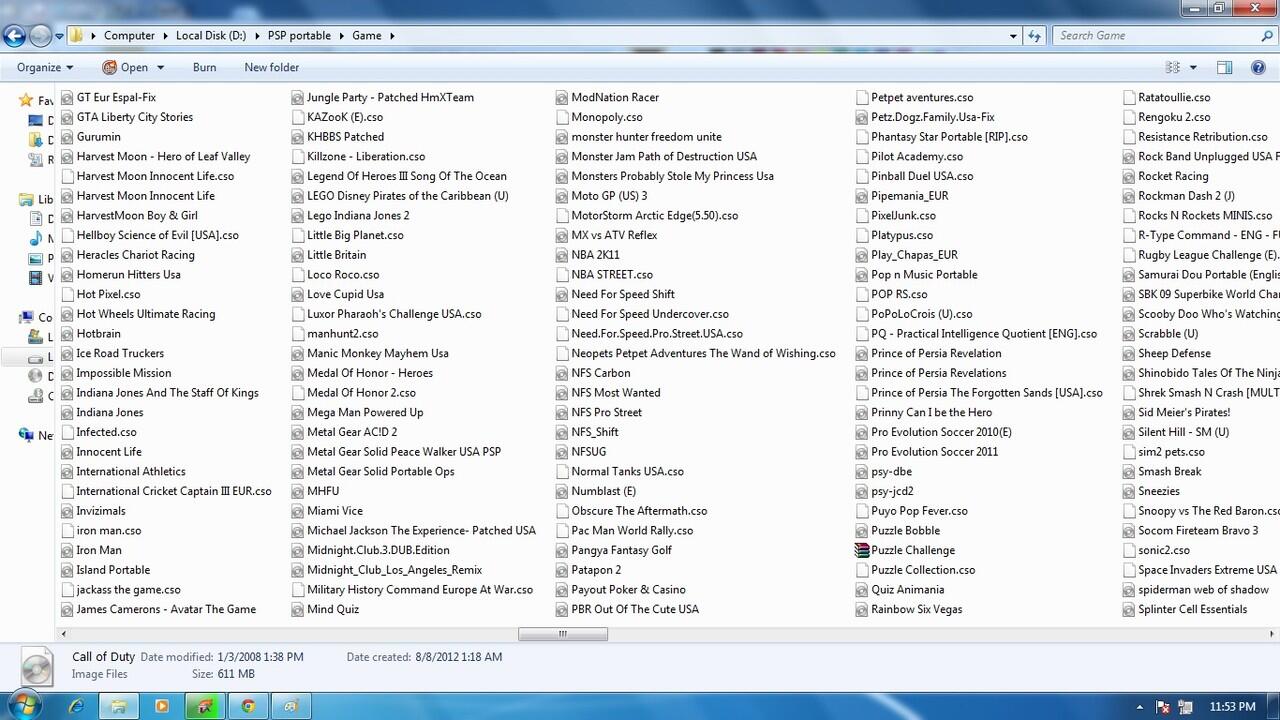Click the Open toolbar button

[125, 67]
